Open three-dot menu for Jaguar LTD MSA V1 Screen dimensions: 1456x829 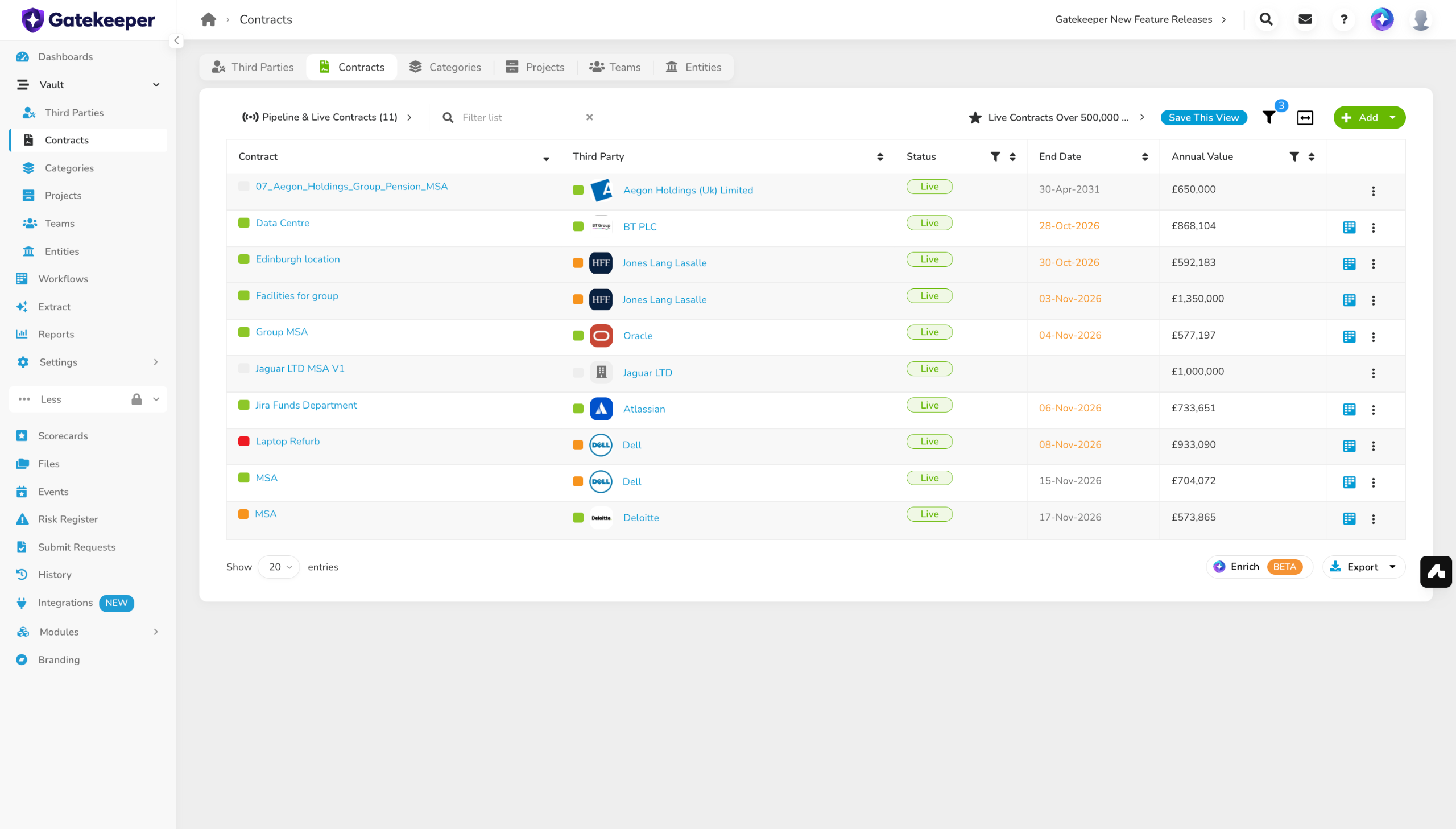tap(1373, 373)
